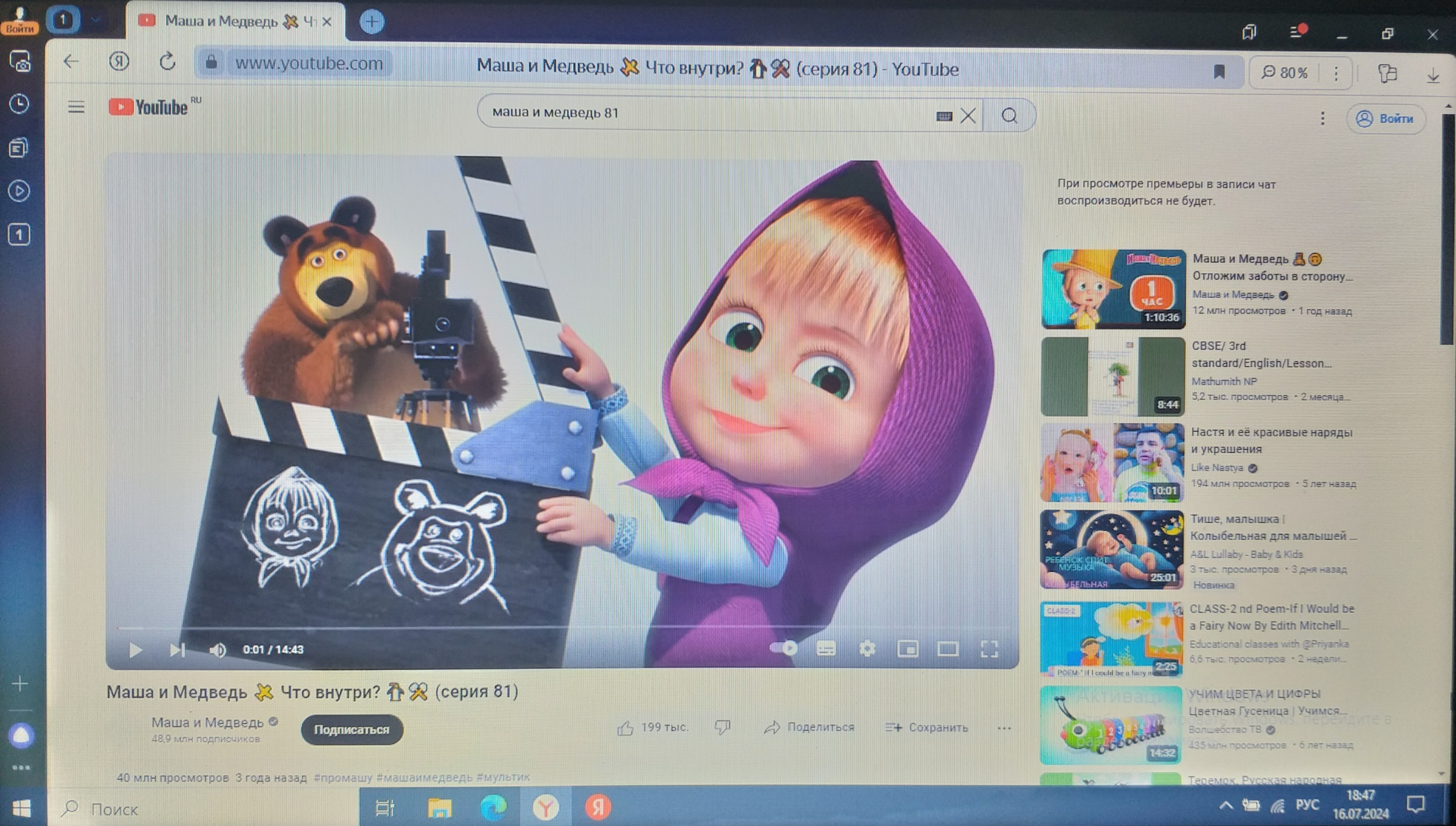Screen dimensions: 1456x826
Task: Open YouTube settings three-dot menu
Action: tap(1322, 118)
